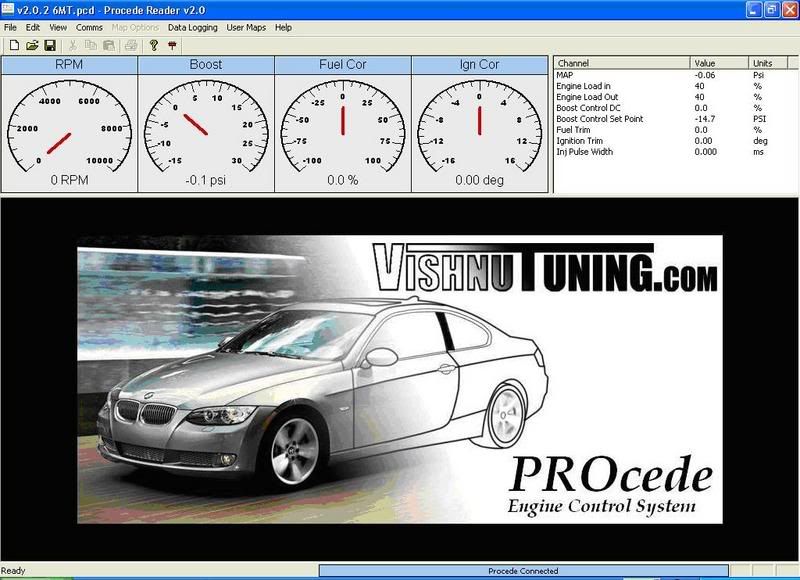Open the Data Logging menu
This screenshot has width=800, height=580.
click(192, 27)
